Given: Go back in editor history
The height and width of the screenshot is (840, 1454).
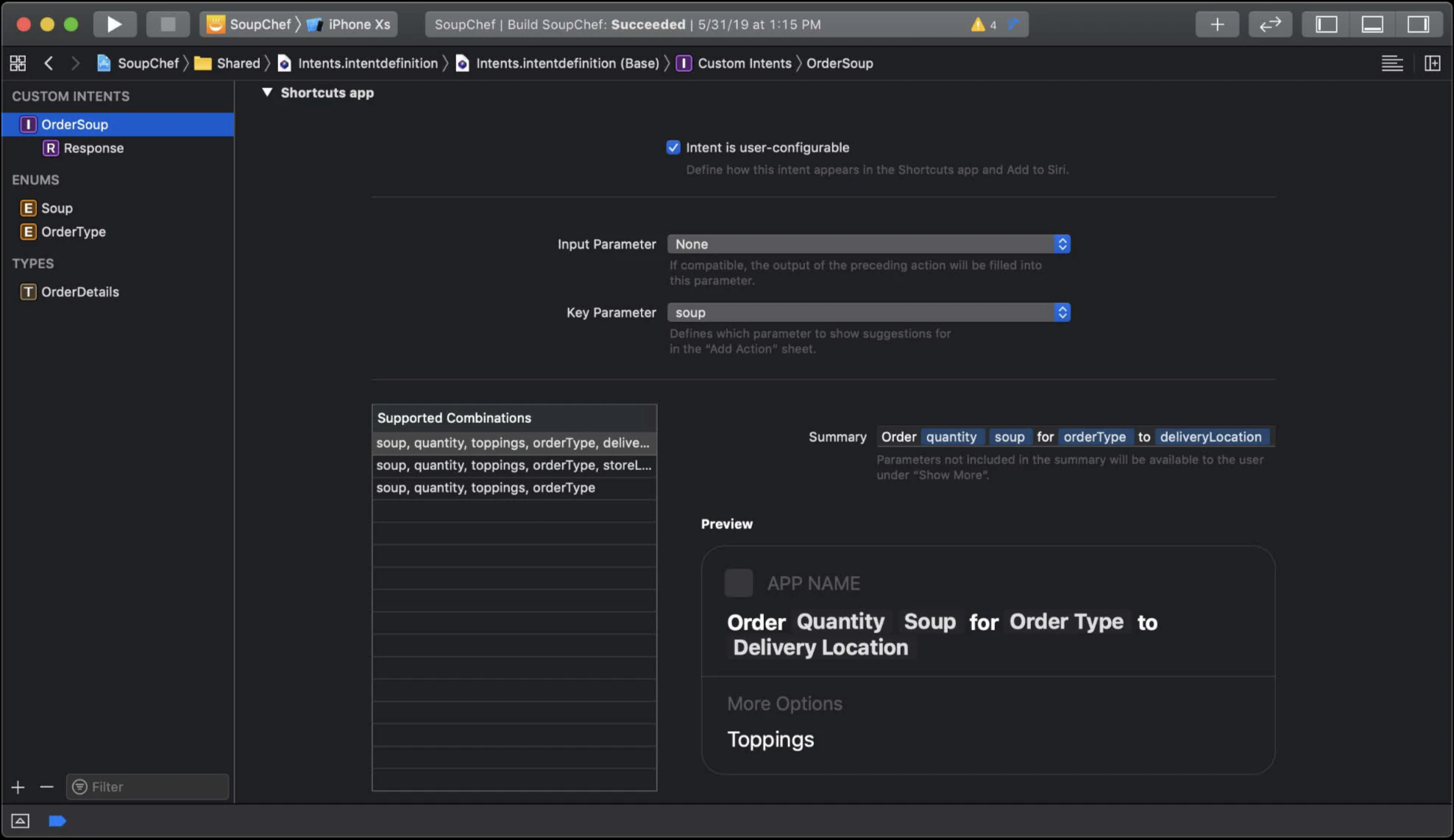Looking at the screenshot, I should tap(49, 63).
